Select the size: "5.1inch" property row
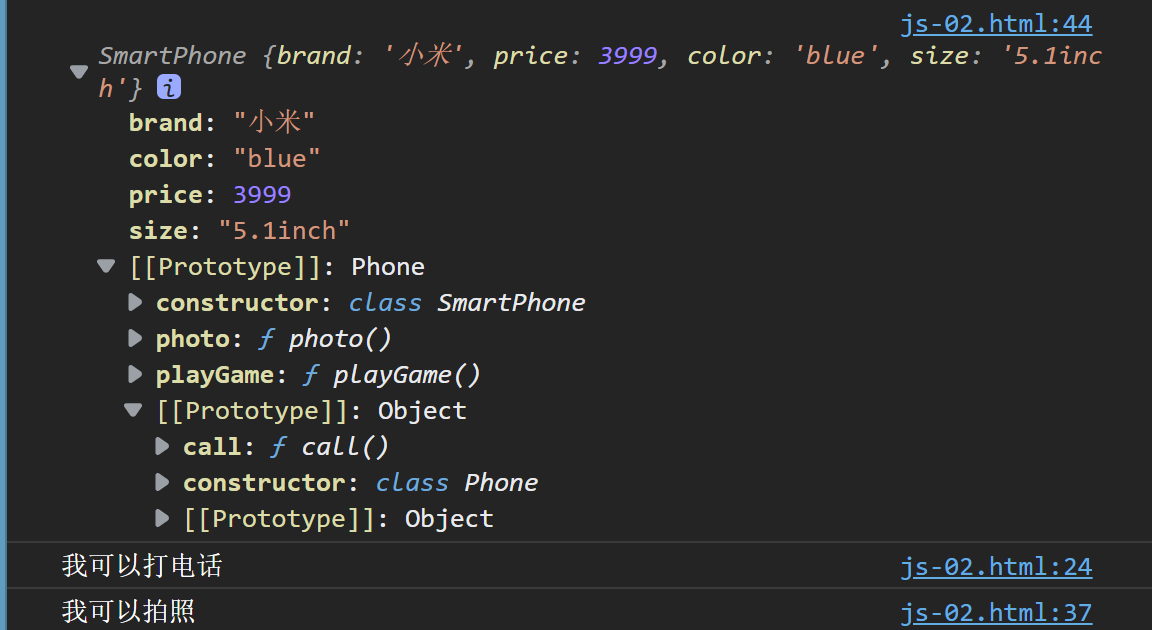The image size is (1152, 630). coord(240,231)
